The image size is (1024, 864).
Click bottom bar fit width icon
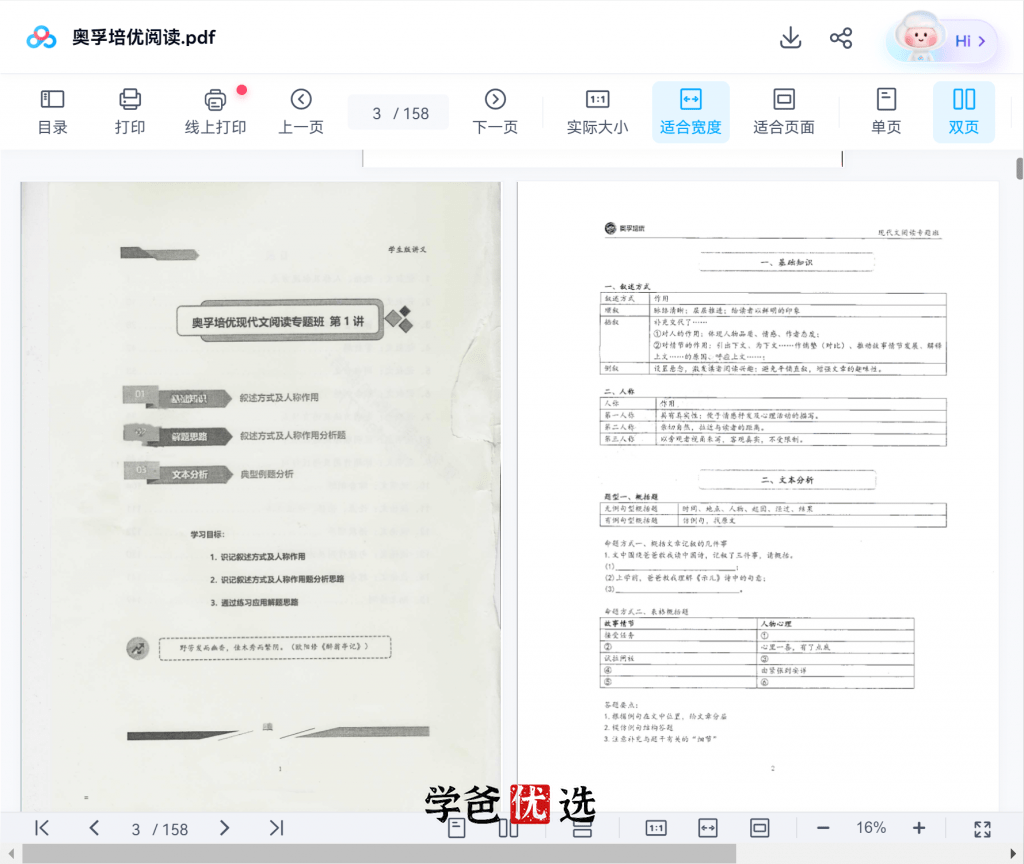click(x=708, y=828)
